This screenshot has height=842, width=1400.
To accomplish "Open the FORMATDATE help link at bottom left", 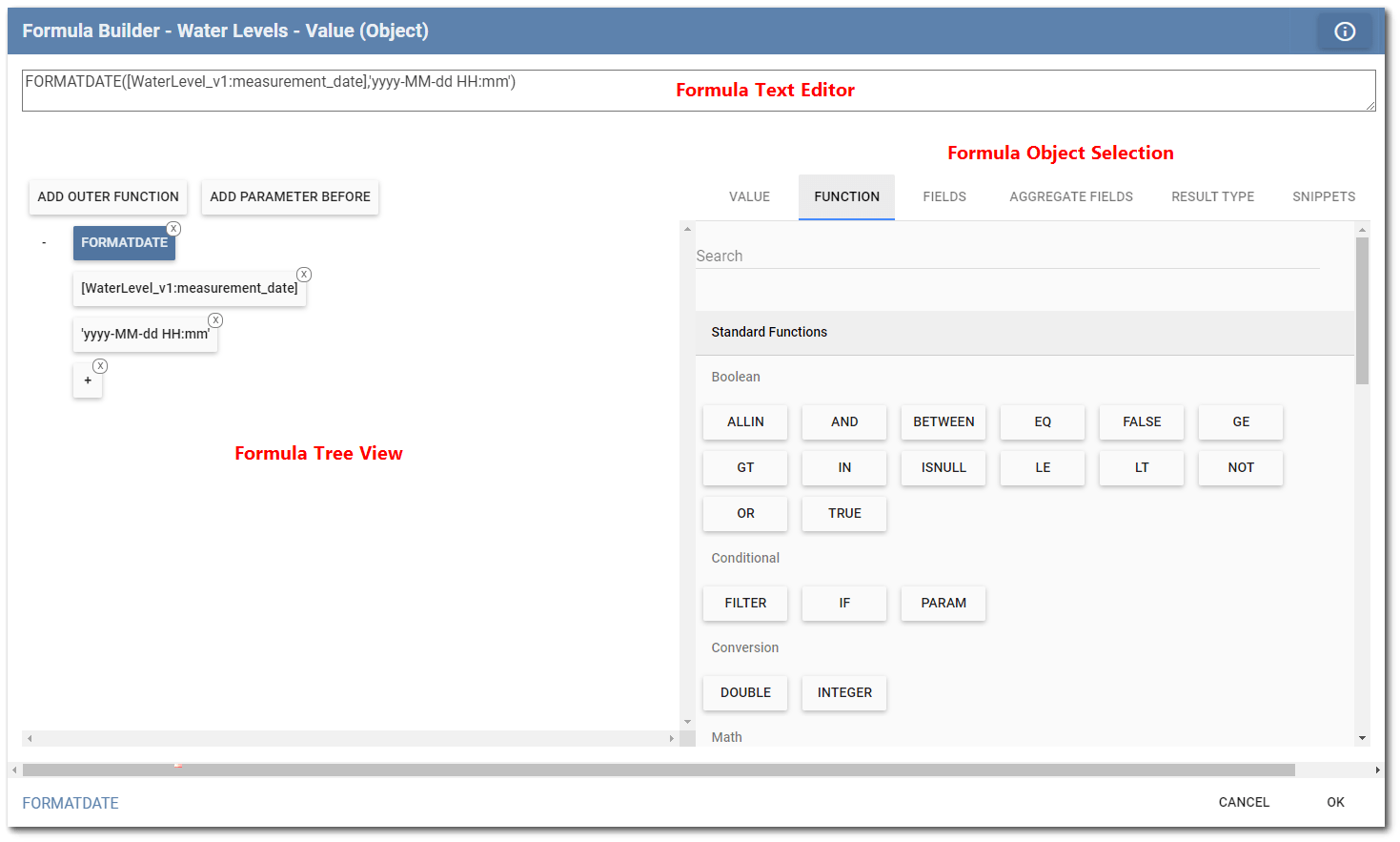I will point(70,802).
